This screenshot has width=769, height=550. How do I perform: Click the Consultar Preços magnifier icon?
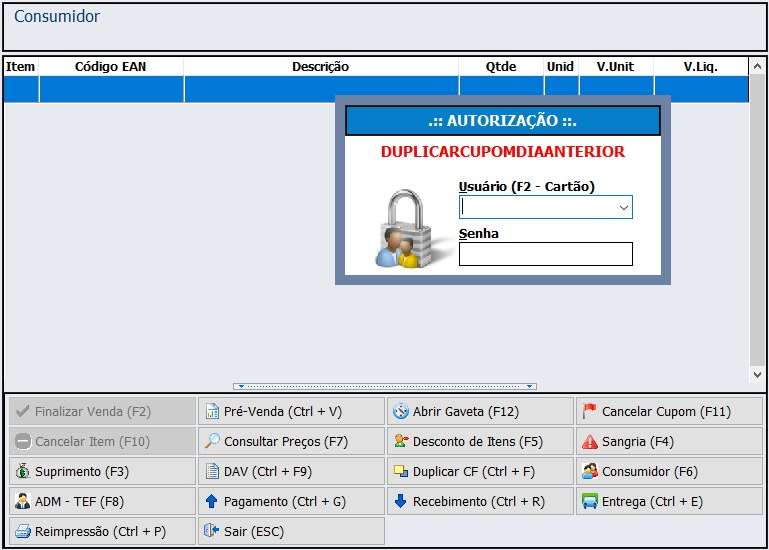212,441
